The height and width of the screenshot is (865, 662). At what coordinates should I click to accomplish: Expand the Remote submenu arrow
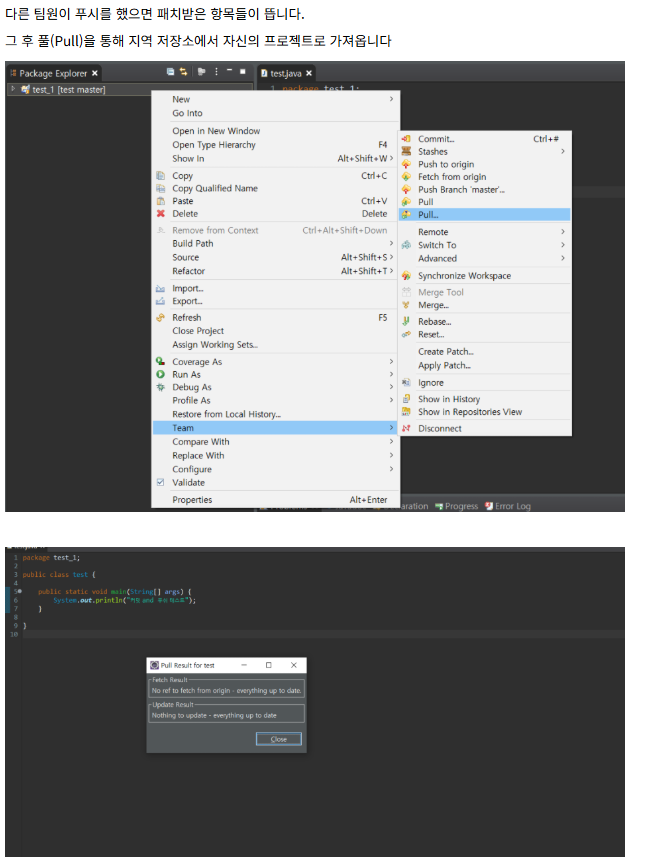coord(563,232)
